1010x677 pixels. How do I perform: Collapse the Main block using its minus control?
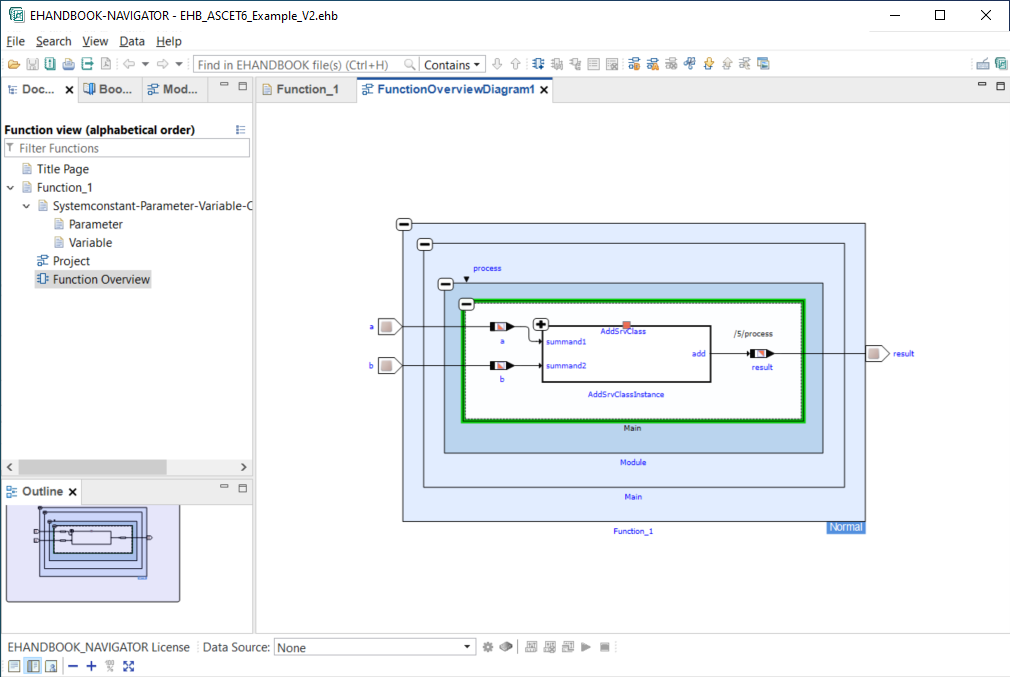[x=467, y=303]
